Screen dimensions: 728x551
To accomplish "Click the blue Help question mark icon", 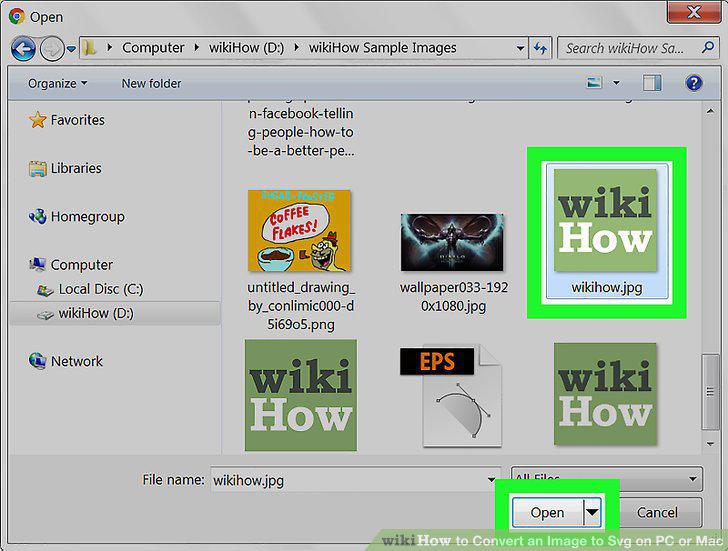I will tap(694, 83).
